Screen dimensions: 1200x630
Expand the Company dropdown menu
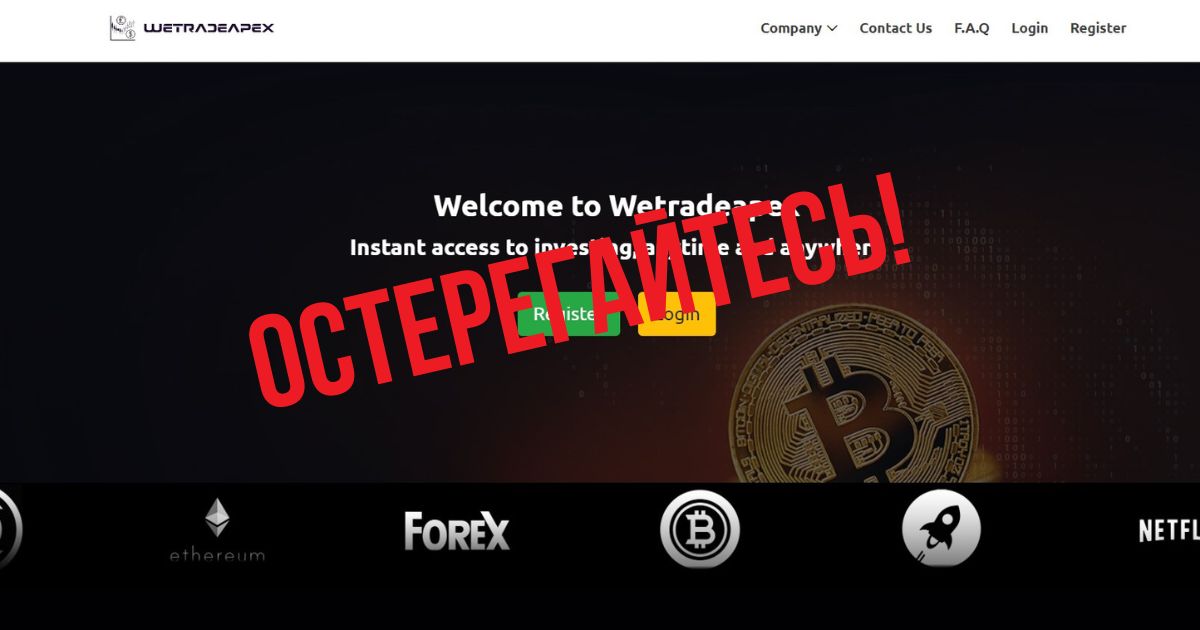(798, 28)
